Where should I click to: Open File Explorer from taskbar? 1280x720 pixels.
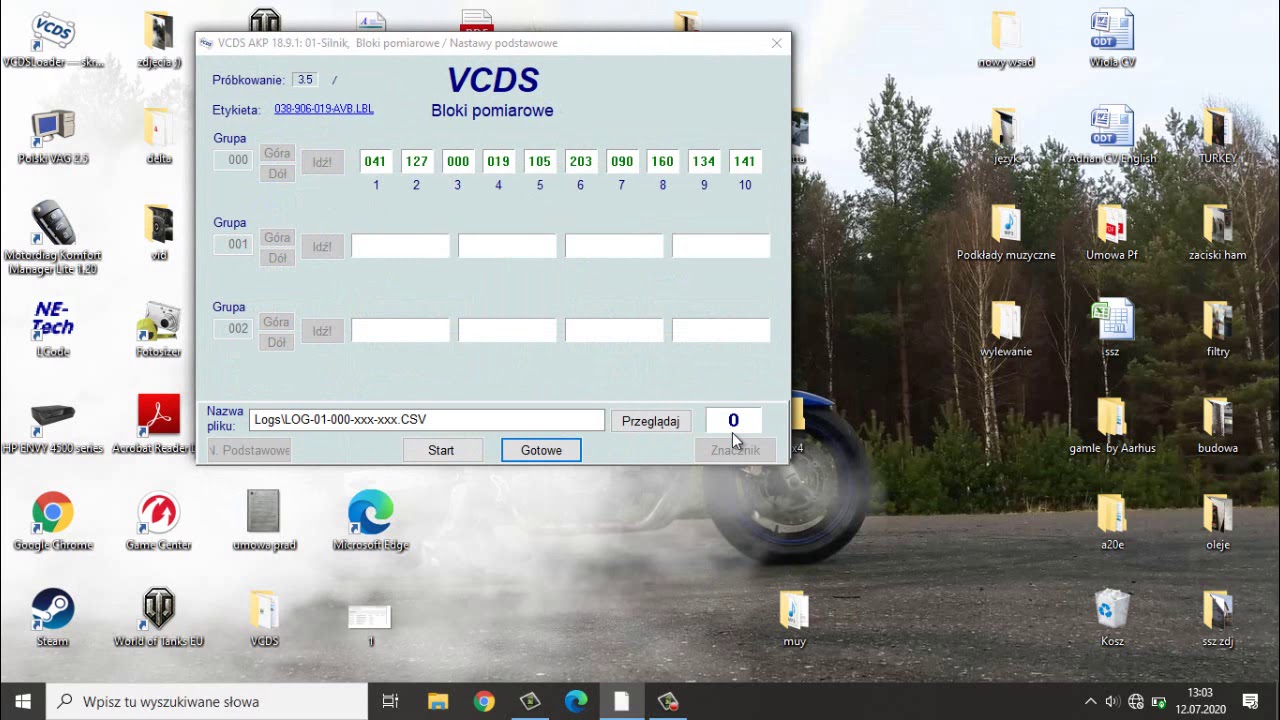click(438, 701)
